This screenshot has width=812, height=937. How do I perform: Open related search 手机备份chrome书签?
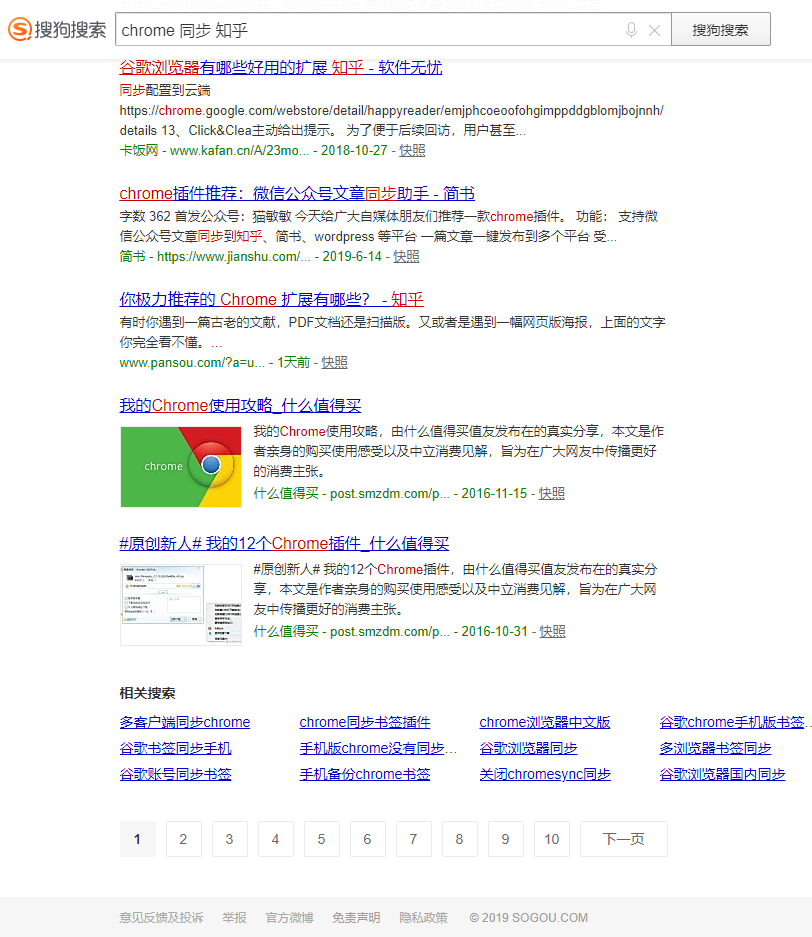[x=365, y=774]
